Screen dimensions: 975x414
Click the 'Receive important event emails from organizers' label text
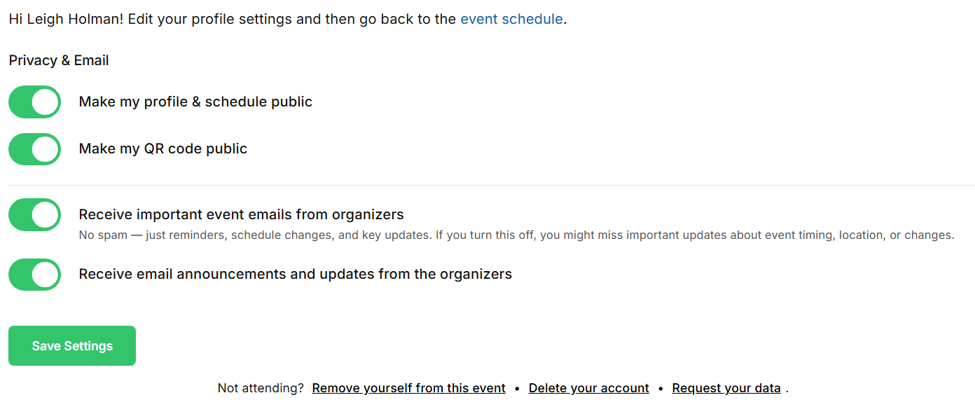coord(241,214)
